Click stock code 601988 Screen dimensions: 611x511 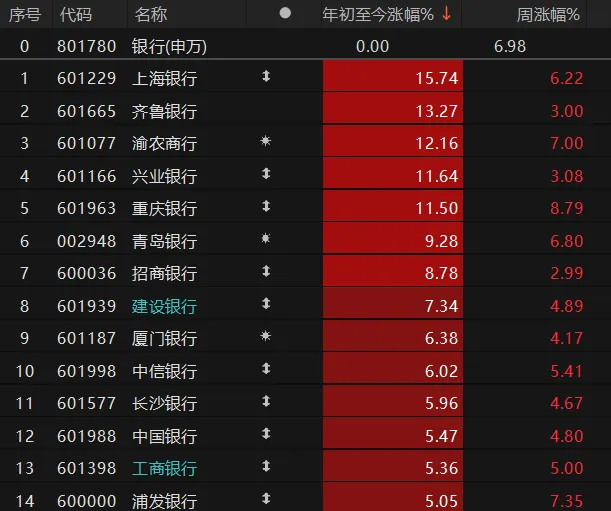[87, 436]
